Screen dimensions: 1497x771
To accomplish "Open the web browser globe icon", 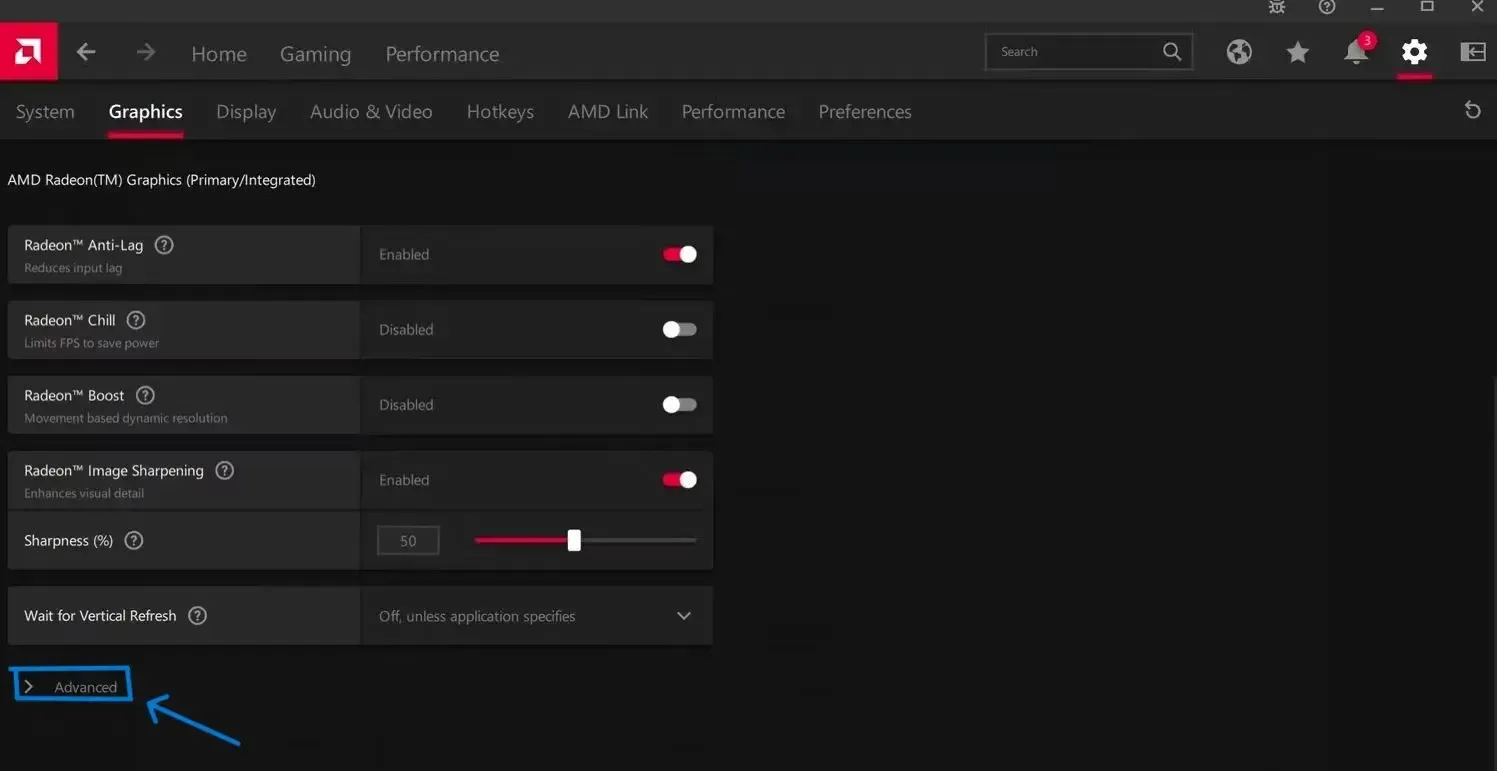I will click(x=1239, y=52).
